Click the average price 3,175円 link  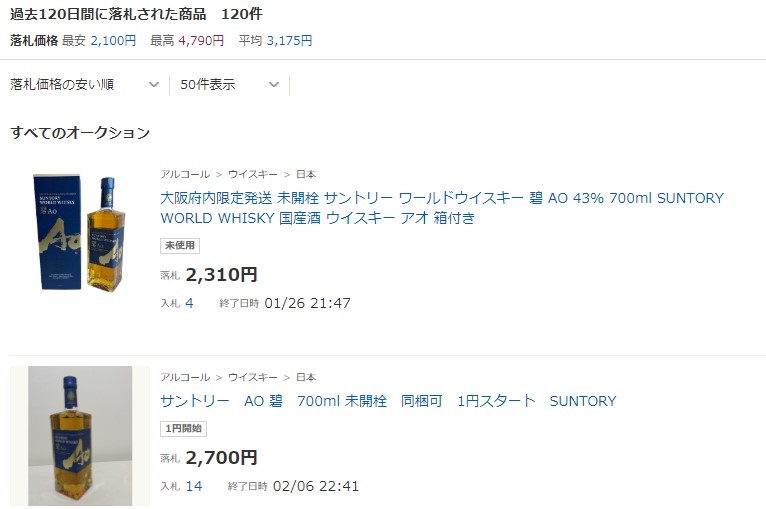pos(289,41)
